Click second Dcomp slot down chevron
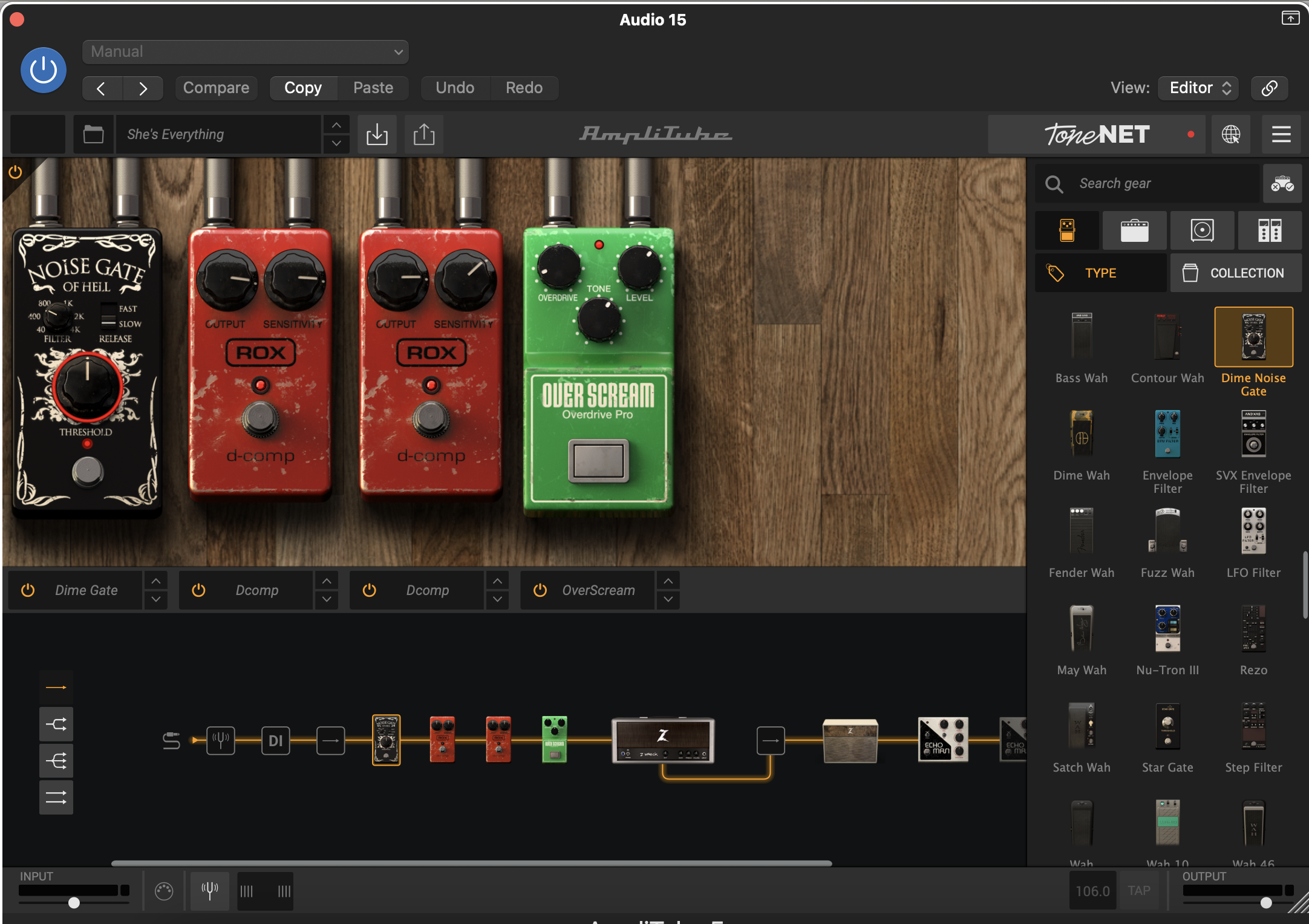 click(x=497, y=599)
